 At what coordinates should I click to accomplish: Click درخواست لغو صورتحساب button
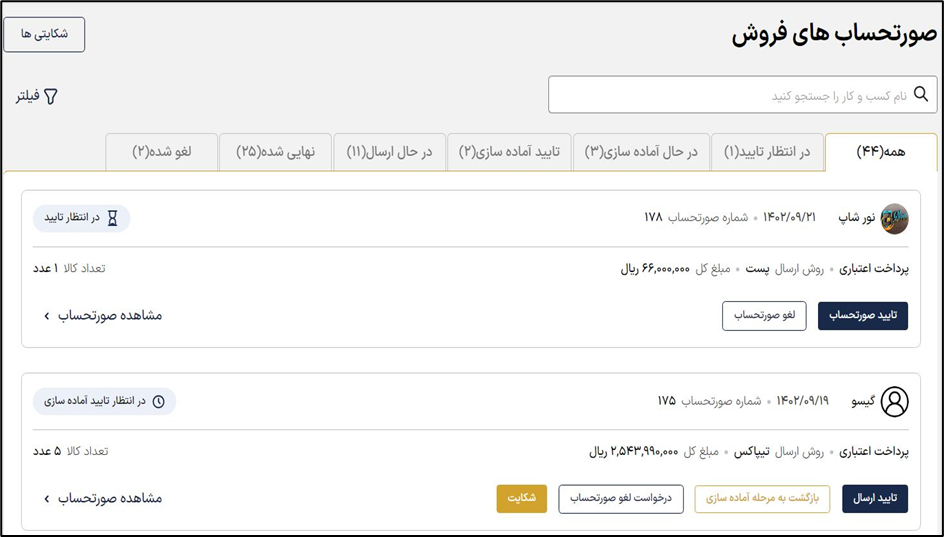(x=621, y=499)
